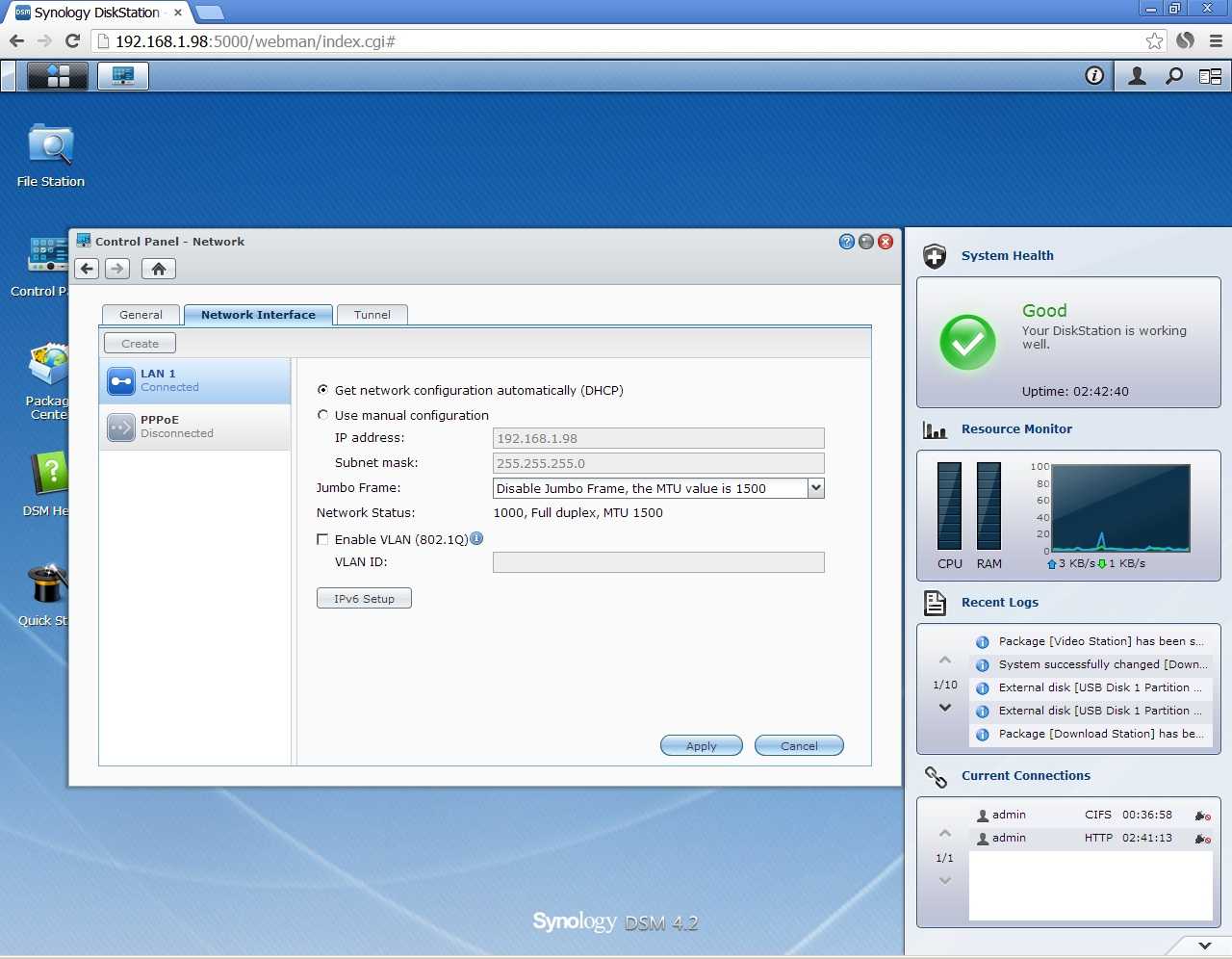Click VLAN info icon beside 802.1Q
Screen dimensions: 1232x959
click(476, 538)
